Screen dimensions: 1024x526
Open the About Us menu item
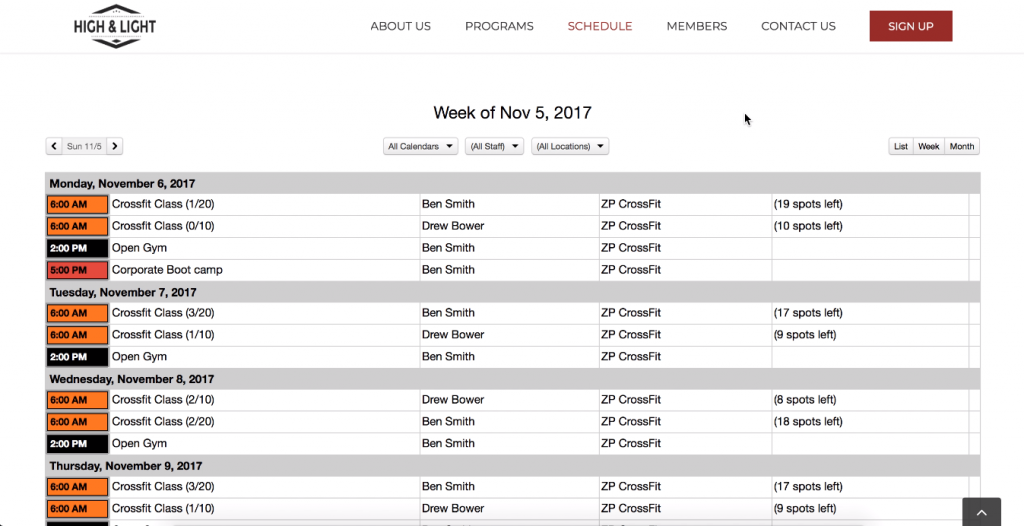(400, 26)
